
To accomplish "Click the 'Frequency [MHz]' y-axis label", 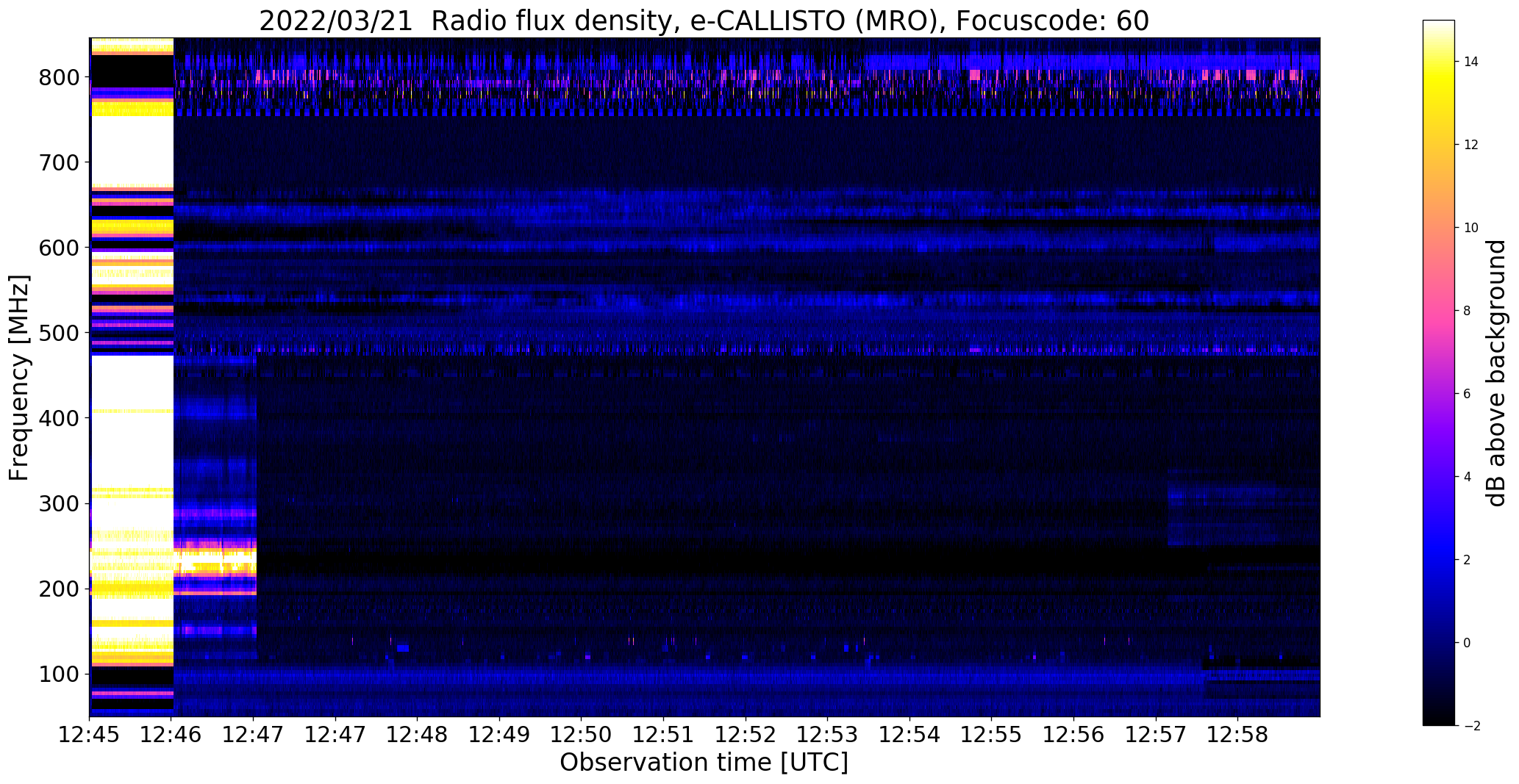I will pos(20,378).
